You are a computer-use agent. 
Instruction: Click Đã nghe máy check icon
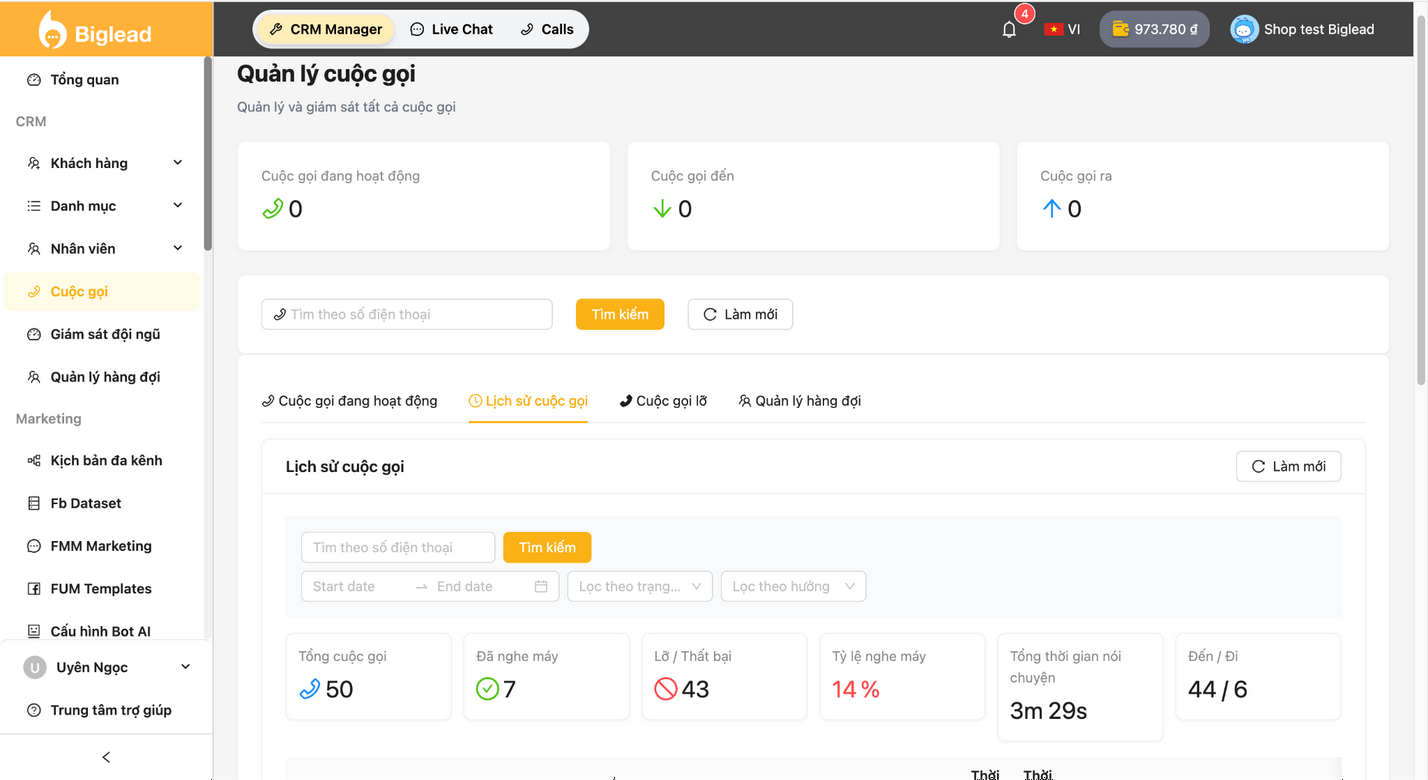(x=487, y=689)
